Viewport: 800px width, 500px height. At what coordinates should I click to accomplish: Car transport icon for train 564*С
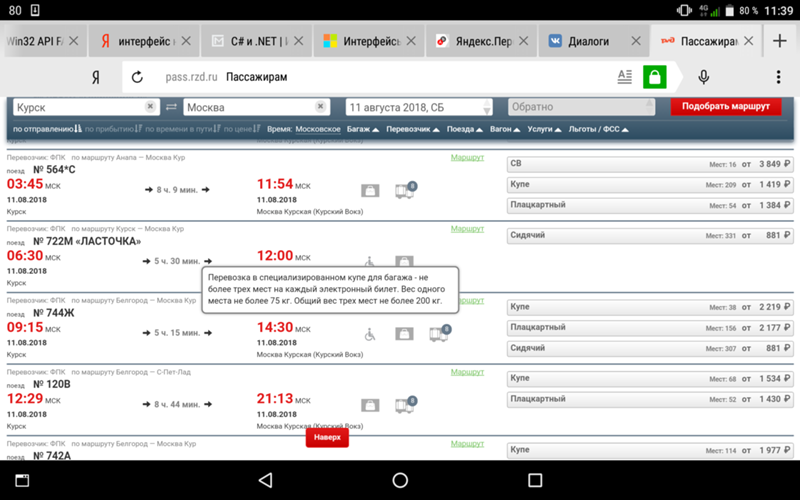[x=406, y=190]
